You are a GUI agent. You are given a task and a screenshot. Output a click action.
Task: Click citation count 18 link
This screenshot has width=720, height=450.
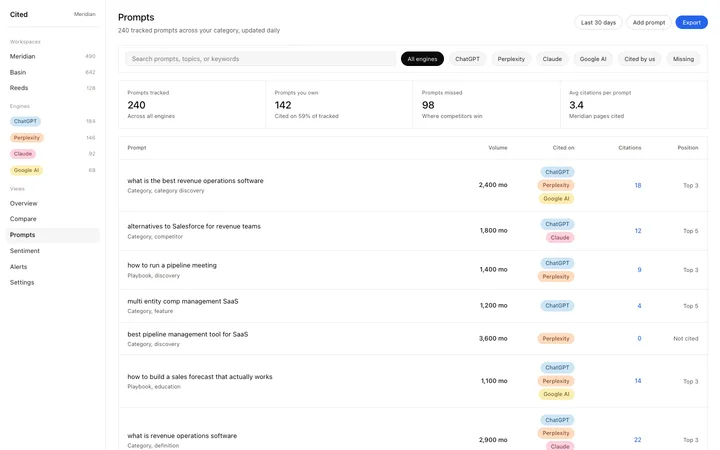(x=637, y=186)
